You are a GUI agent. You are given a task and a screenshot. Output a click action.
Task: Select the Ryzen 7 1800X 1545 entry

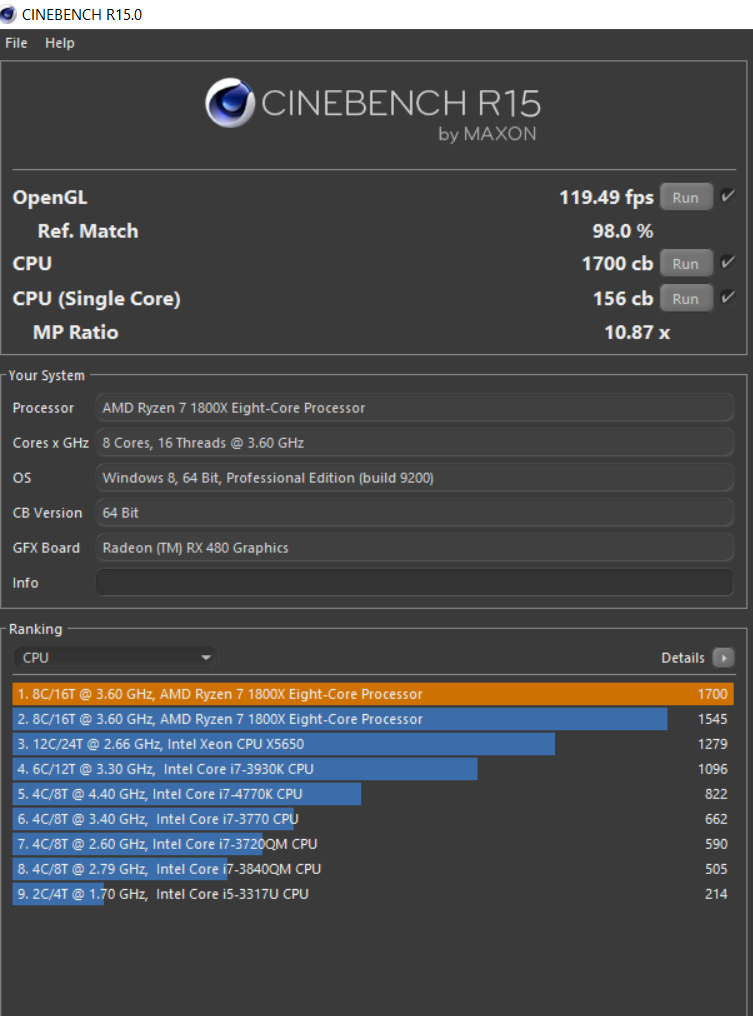[373, 719]
